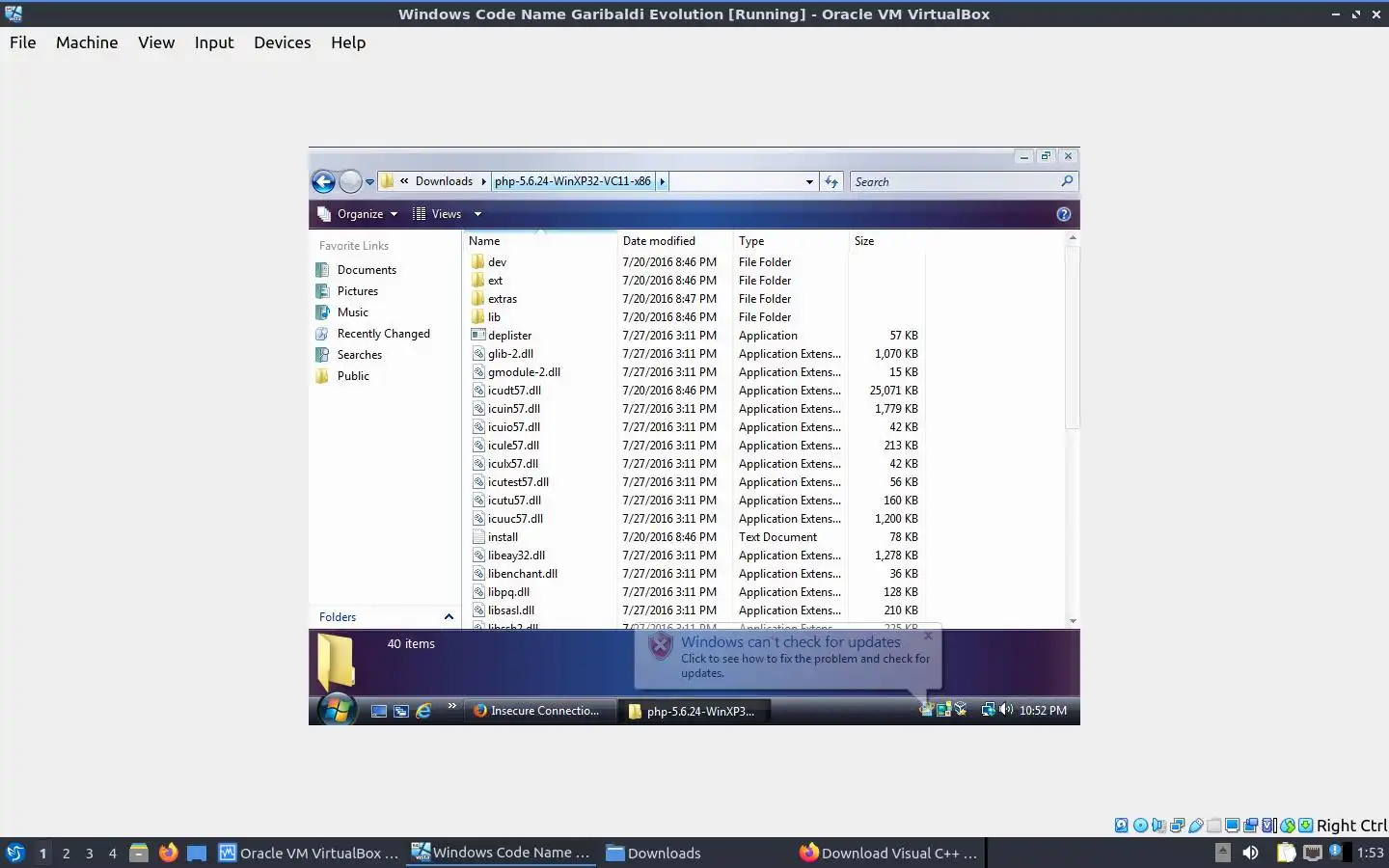Click the Views button
The image size is (1389, 868).
437,214
